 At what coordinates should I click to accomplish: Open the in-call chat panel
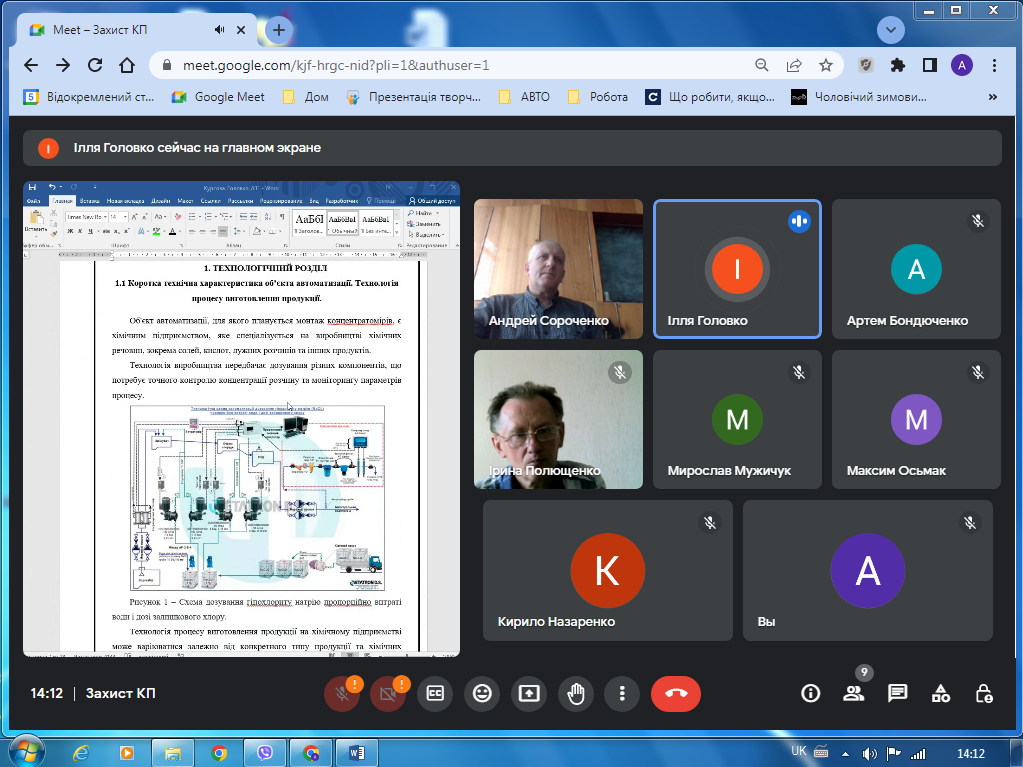click(897, 693)
